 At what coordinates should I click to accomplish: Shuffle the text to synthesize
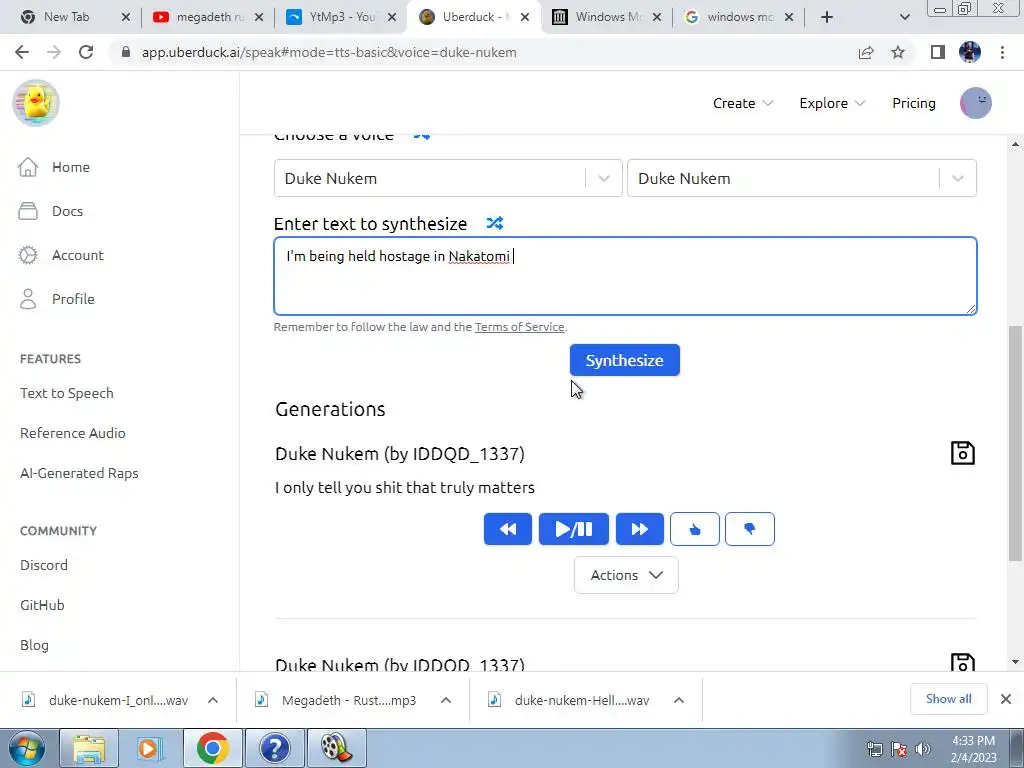(494, 223)
